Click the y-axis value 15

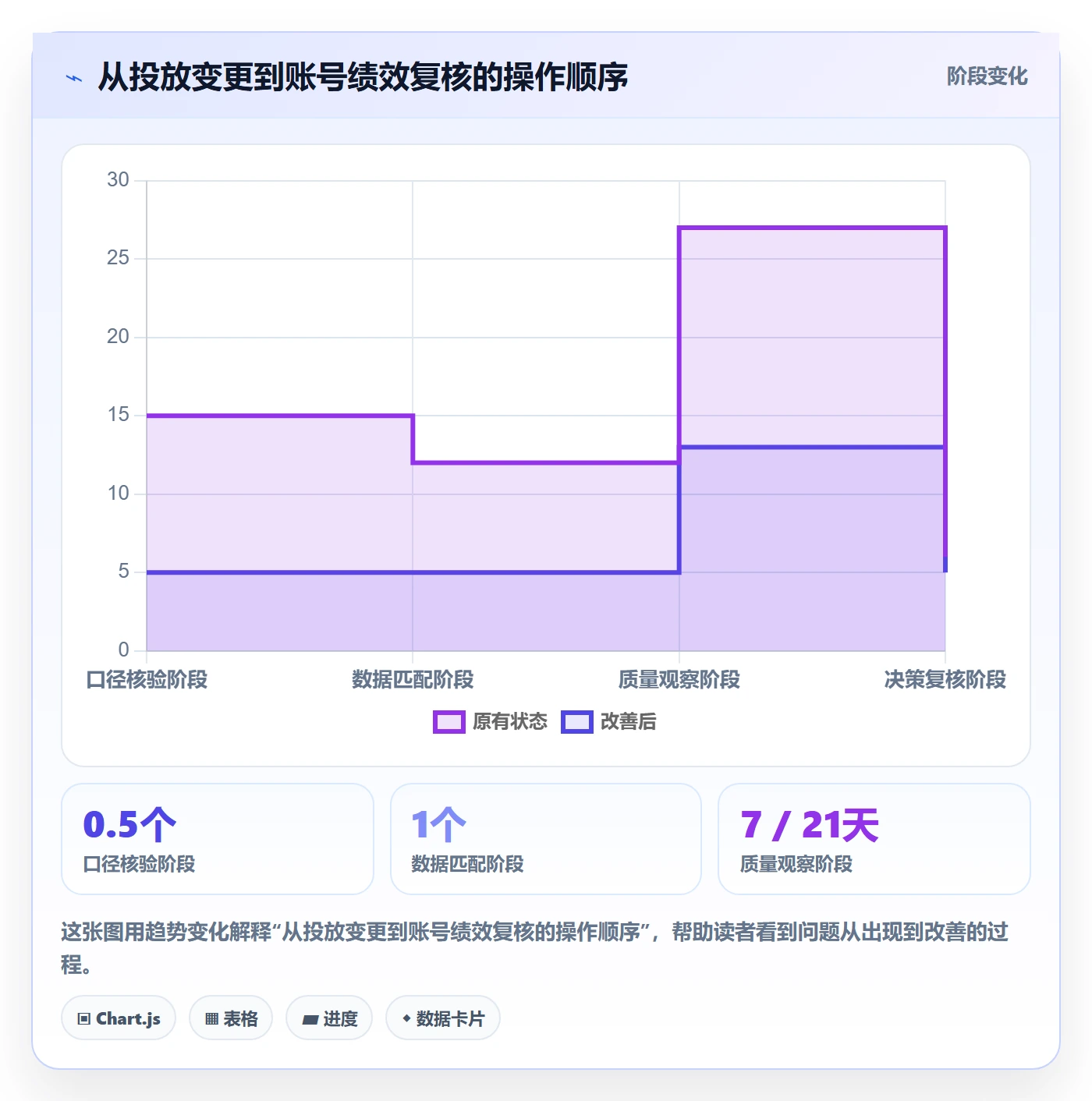118,415
